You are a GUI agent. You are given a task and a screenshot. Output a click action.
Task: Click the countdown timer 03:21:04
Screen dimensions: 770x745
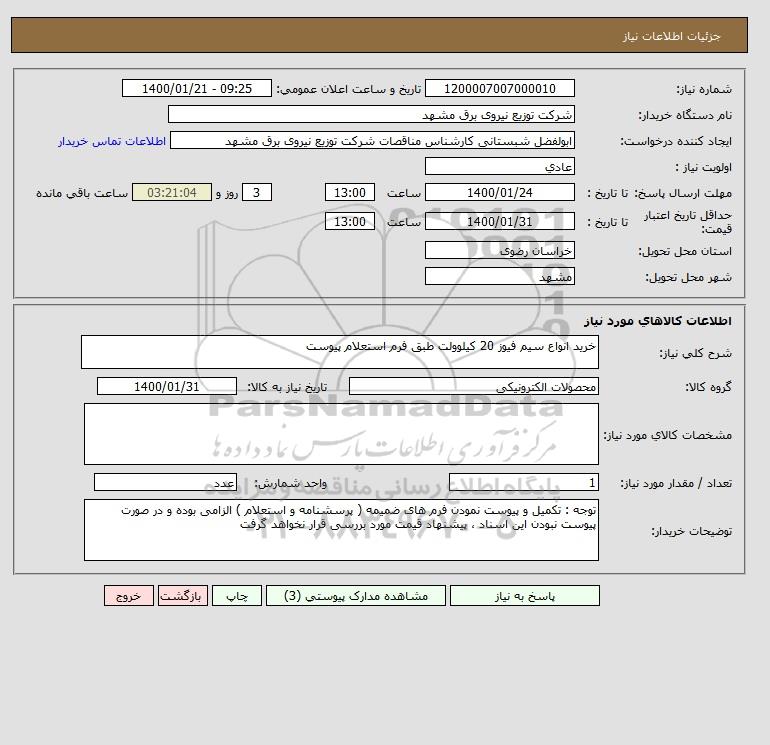tap(172, 193)
